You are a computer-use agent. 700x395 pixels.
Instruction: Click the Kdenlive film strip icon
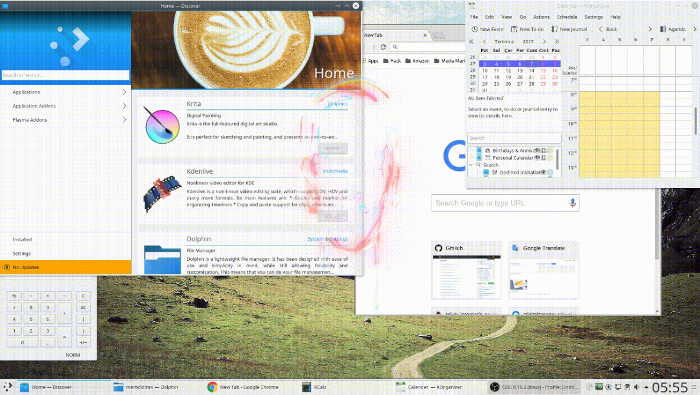tap(162, 193)
